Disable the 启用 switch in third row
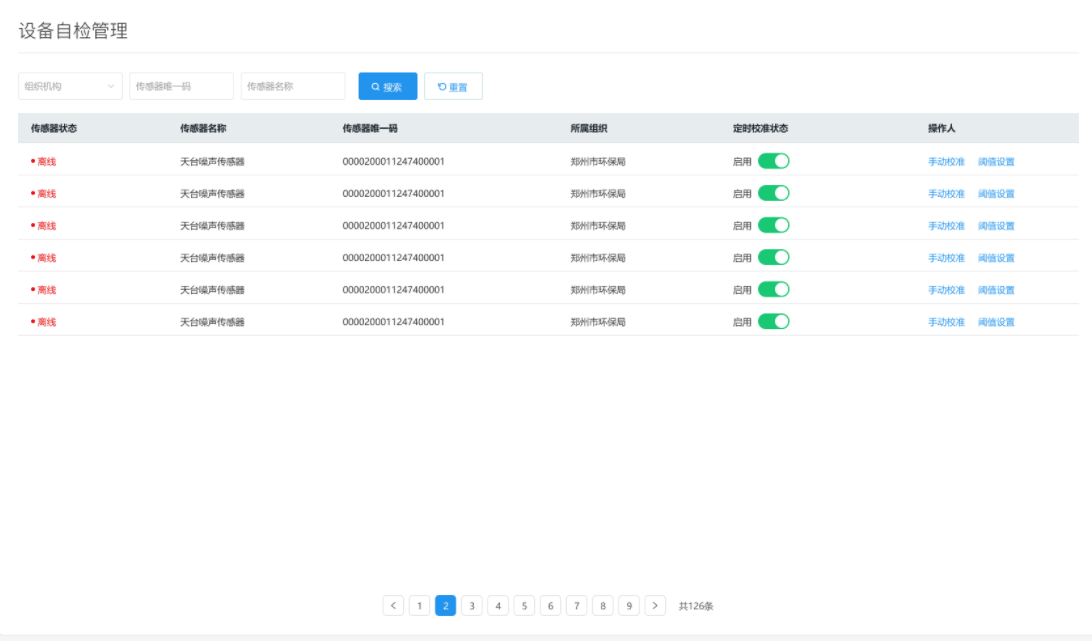This screenshot has height=641, width=1092. coord(773,225)
